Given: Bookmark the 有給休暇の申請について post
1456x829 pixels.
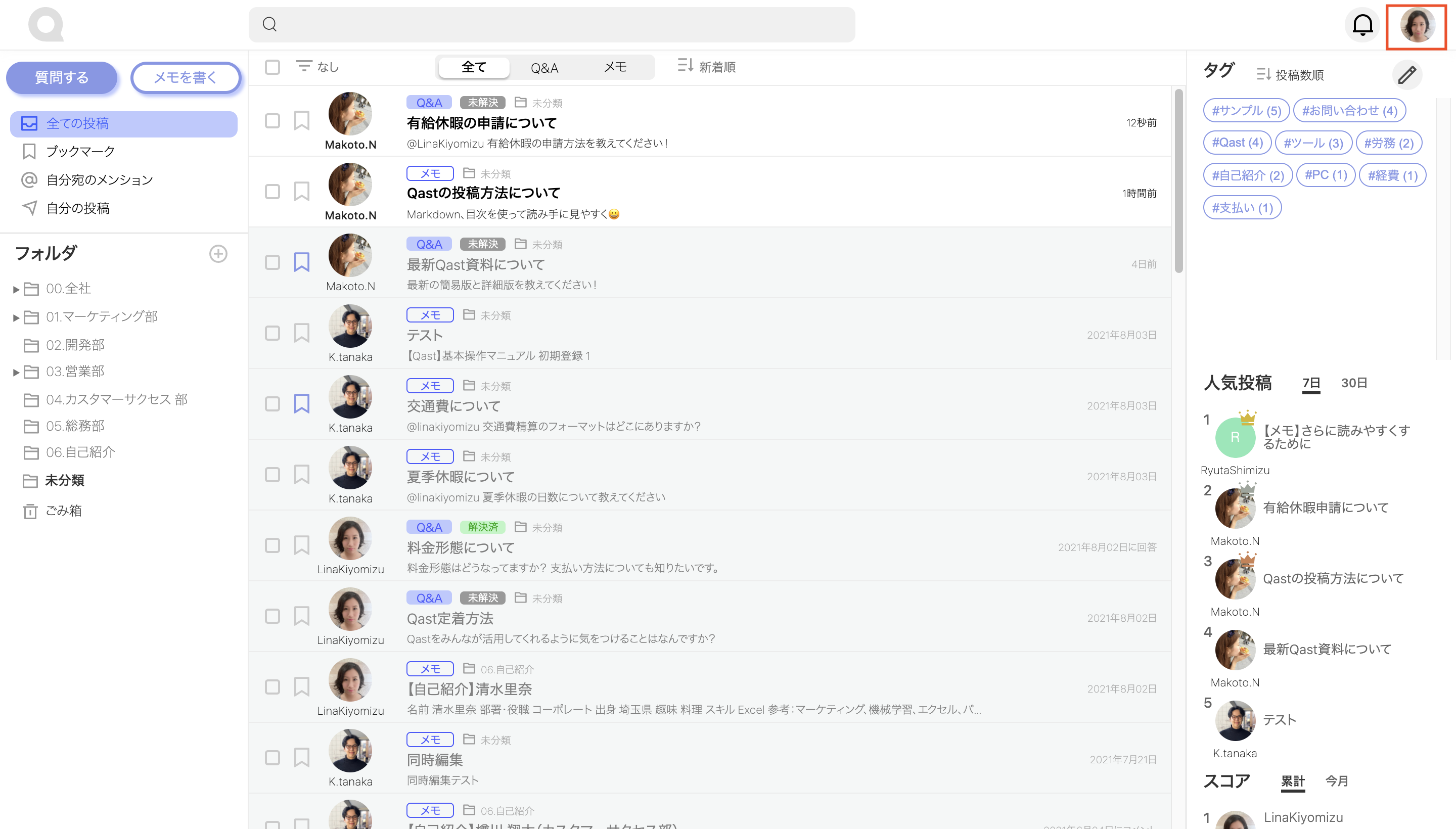Looking at the screenshot, I should click(301, 121).
